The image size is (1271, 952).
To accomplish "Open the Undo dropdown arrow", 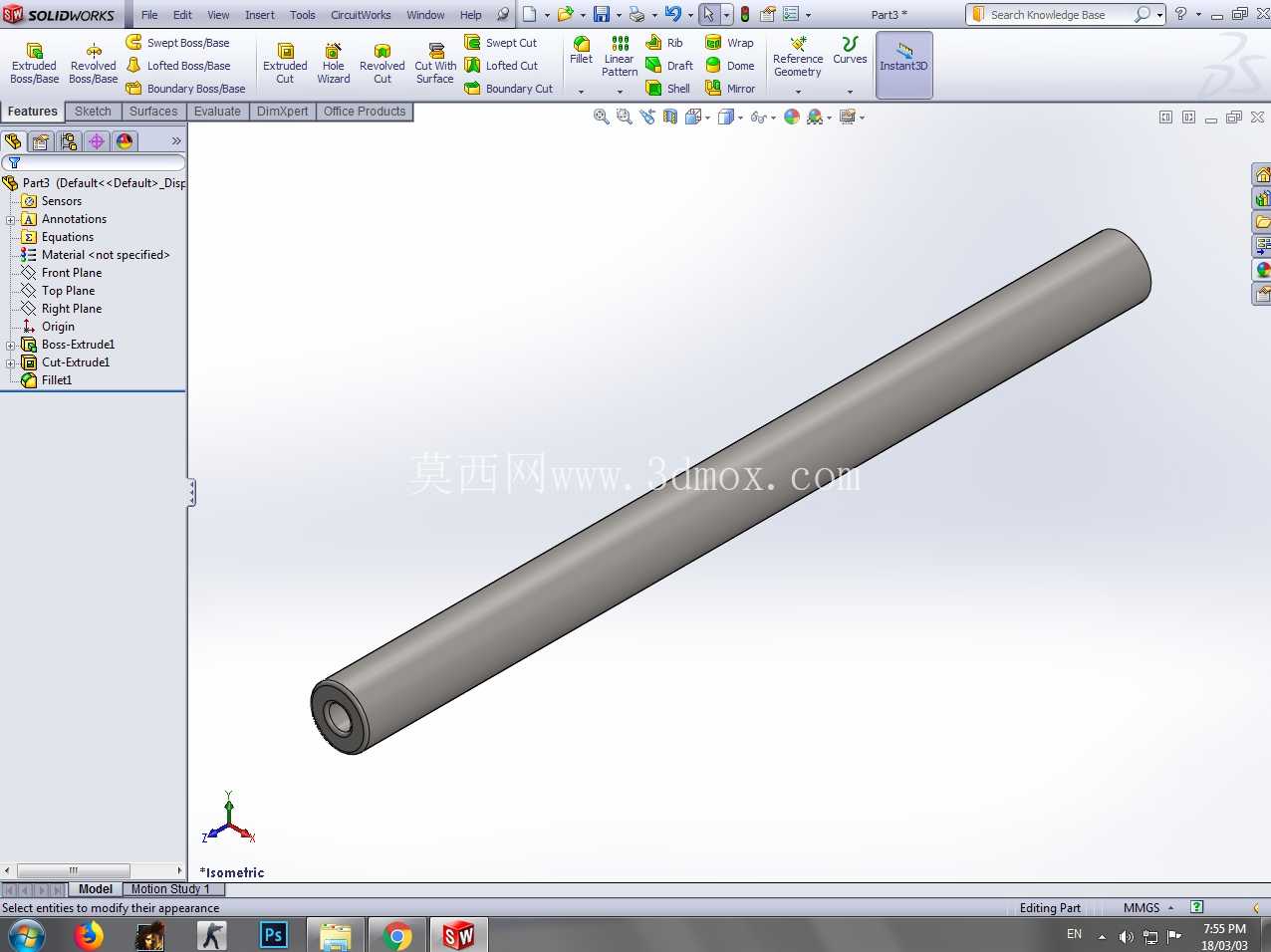I will point(690,15).
